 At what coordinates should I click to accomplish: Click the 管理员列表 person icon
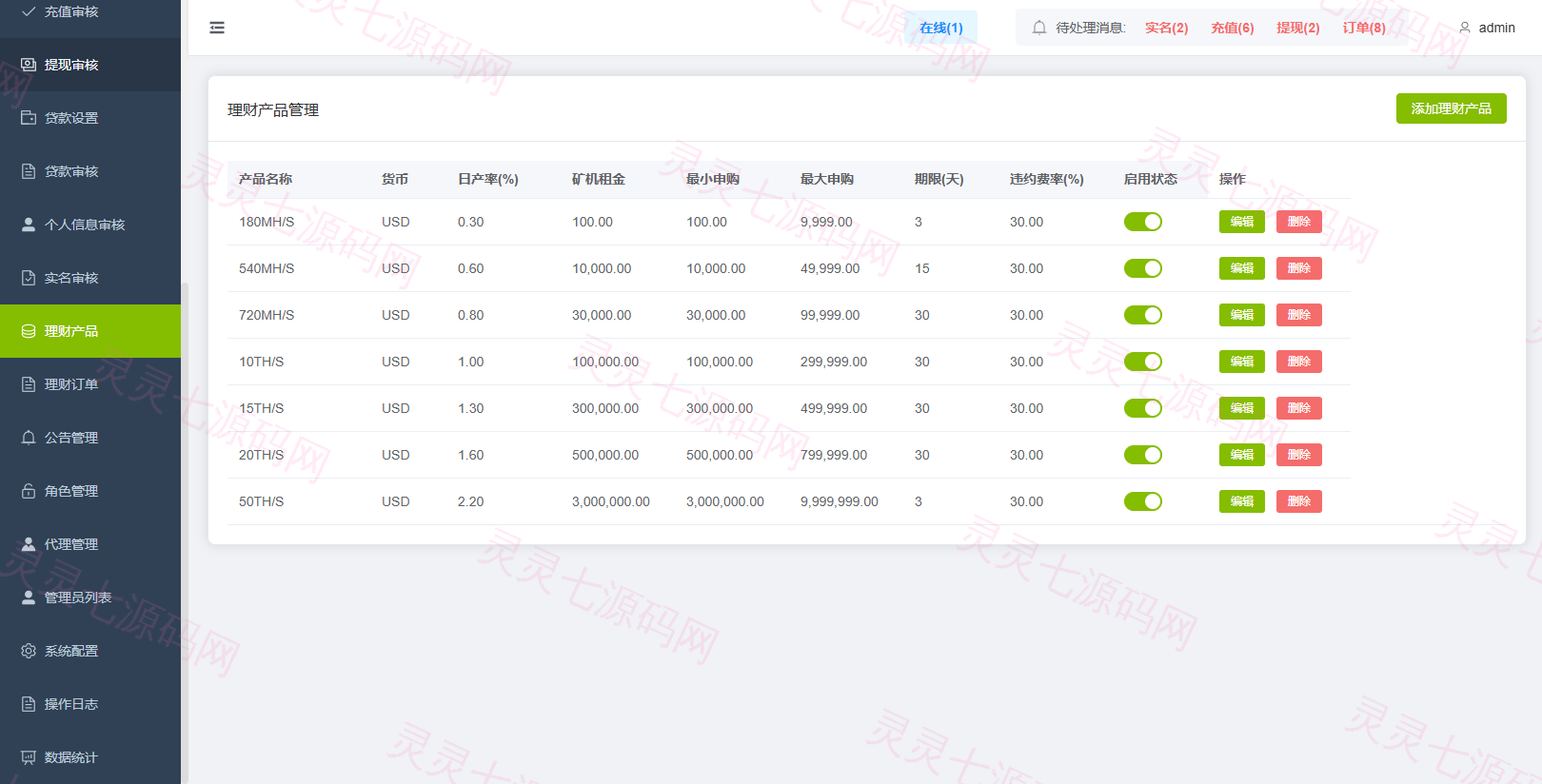pos(29,598)
